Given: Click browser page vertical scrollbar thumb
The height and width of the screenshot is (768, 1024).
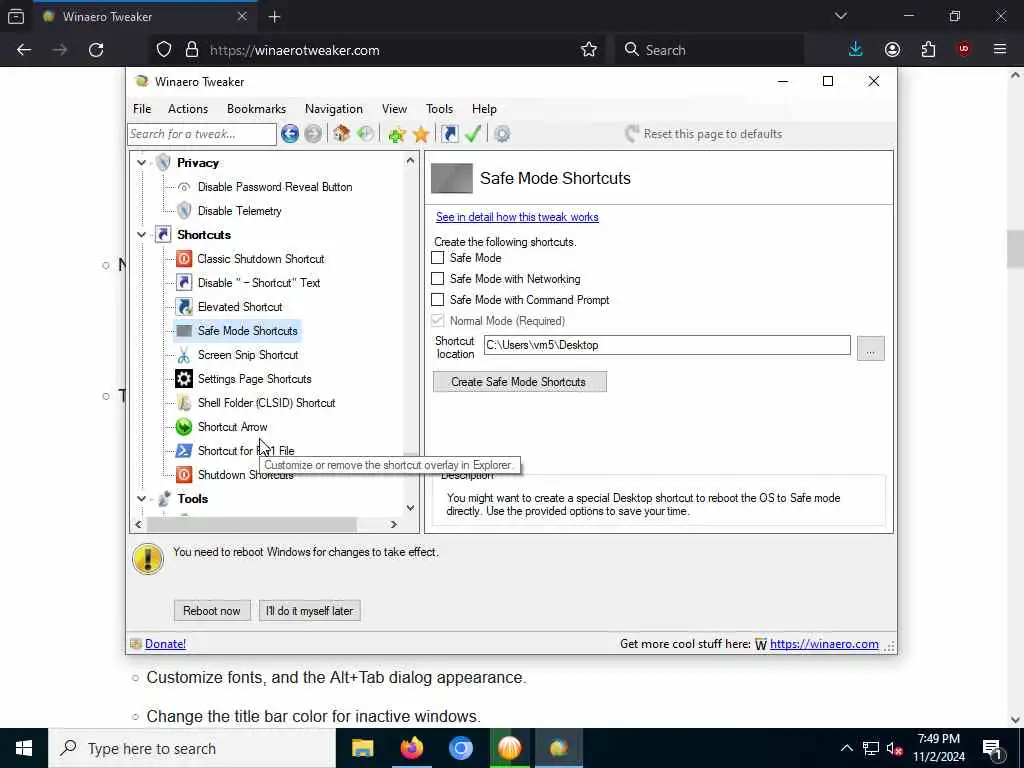Looking at the screenshot, I should [x=1015, y=249].
